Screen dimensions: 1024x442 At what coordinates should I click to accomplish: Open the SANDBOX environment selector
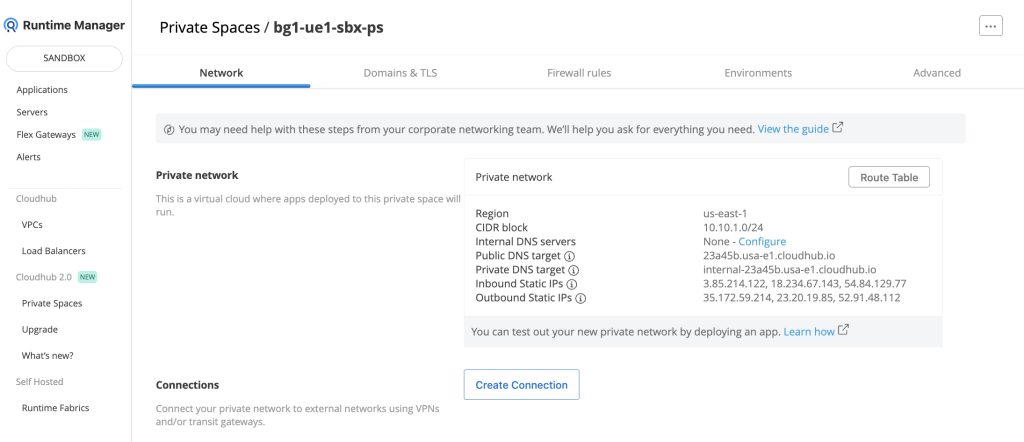(x=65, y=58)
